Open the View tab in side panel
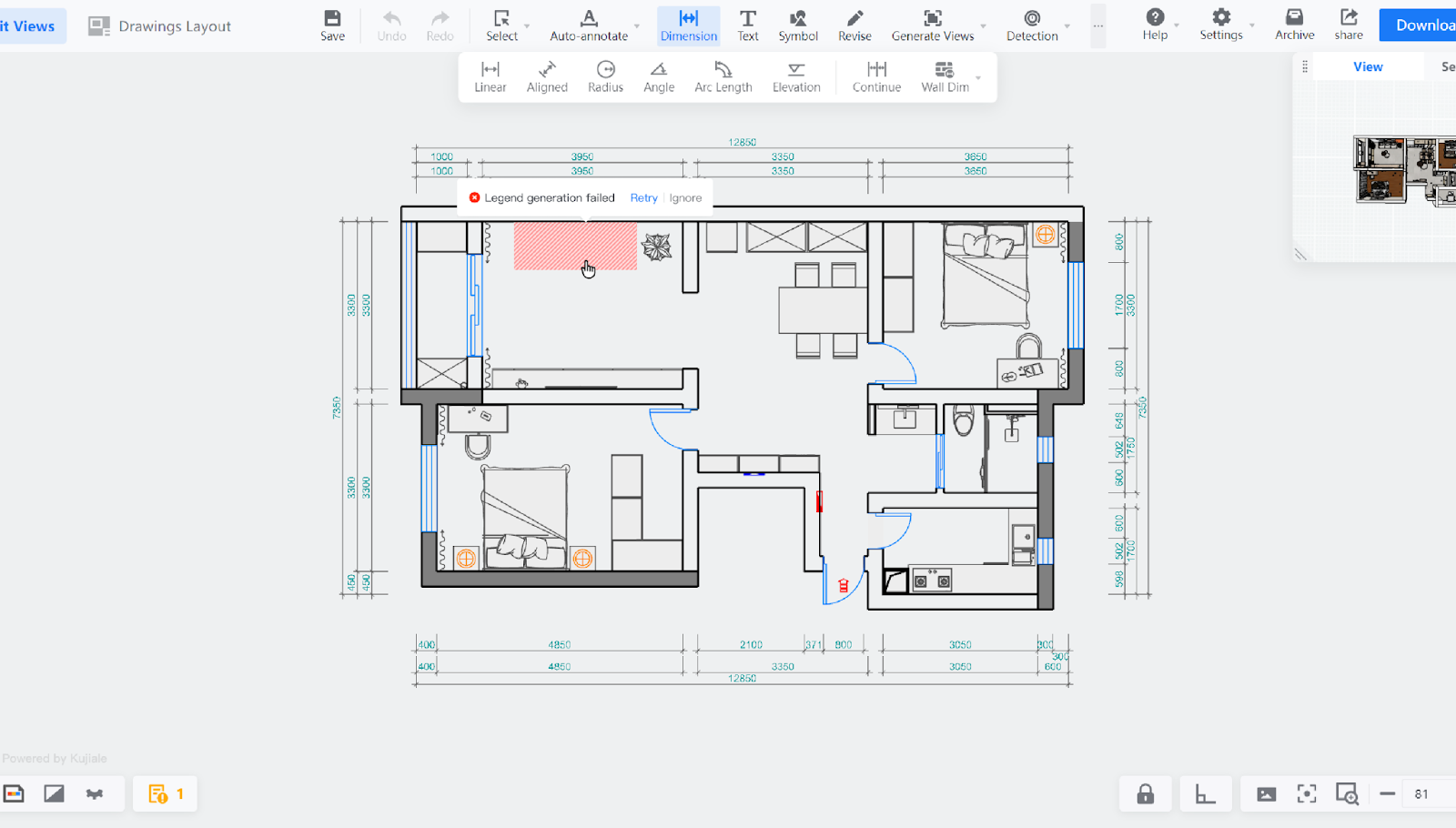 point(1367,66)
